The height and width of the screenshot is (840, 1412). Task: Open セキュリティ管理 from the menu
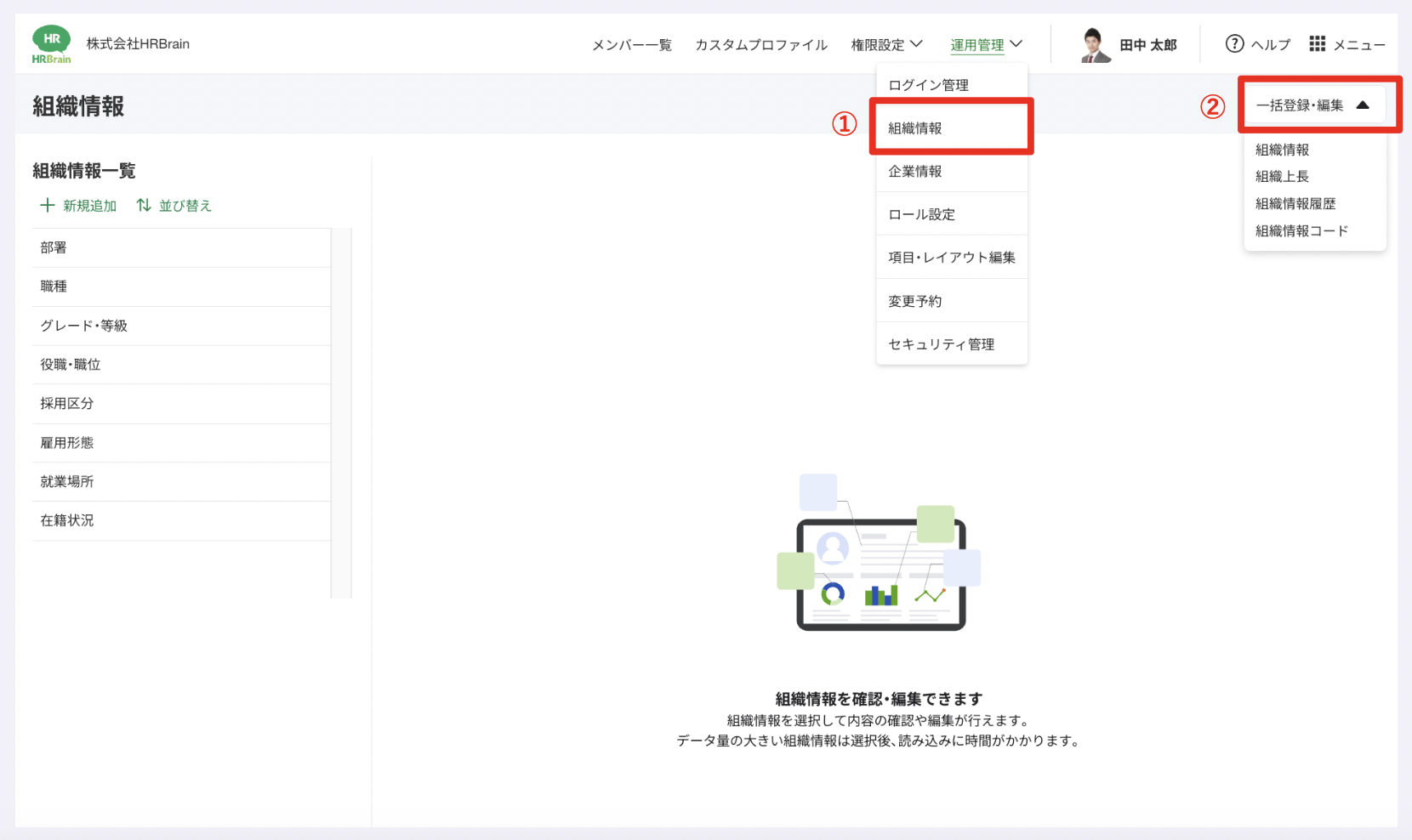click(x=941, y=344)
